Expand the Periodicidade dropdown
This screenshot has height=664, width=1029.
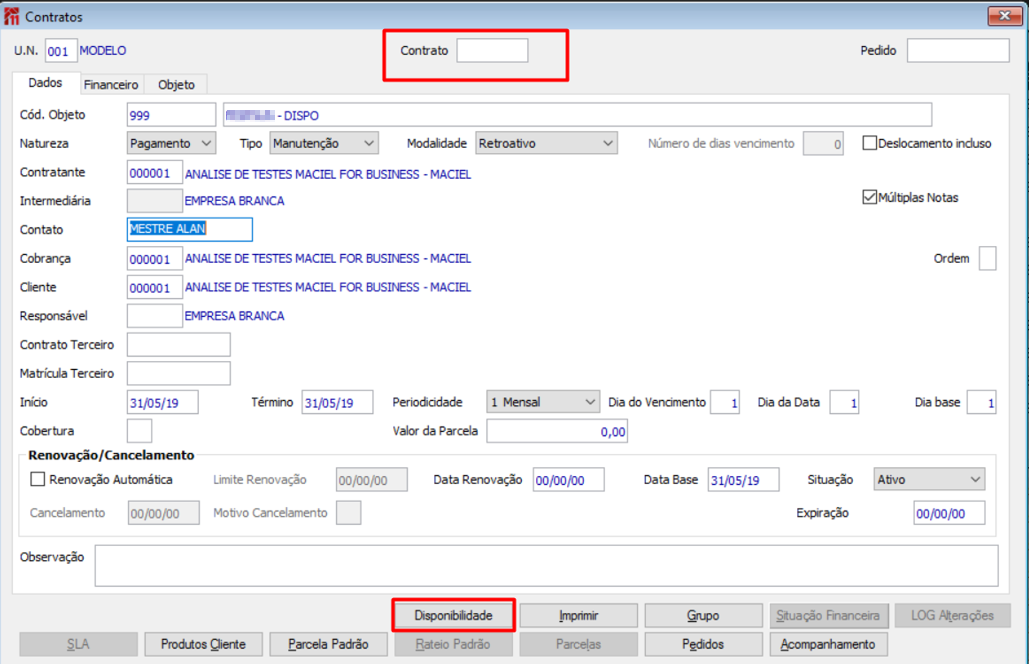pos(543,402)
